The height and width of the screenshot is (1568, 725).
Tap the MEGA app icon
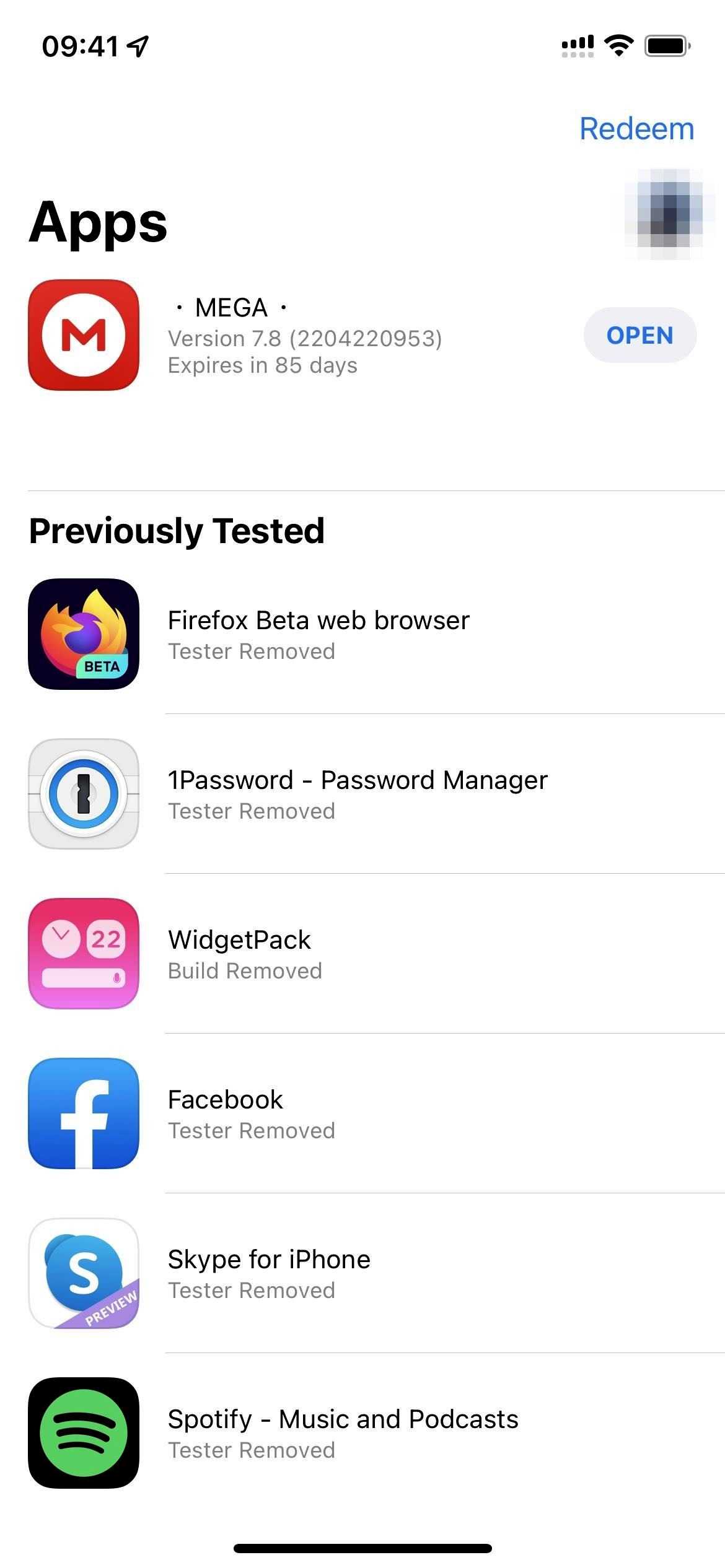(84, 335)
